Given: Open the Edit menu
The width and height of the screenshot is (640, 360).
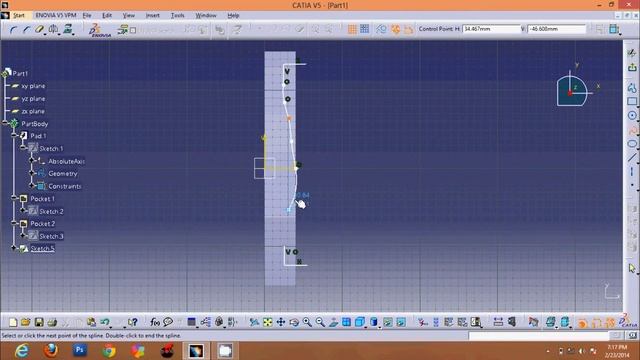Looking at the screenshot, I should (x=107, y=15).
